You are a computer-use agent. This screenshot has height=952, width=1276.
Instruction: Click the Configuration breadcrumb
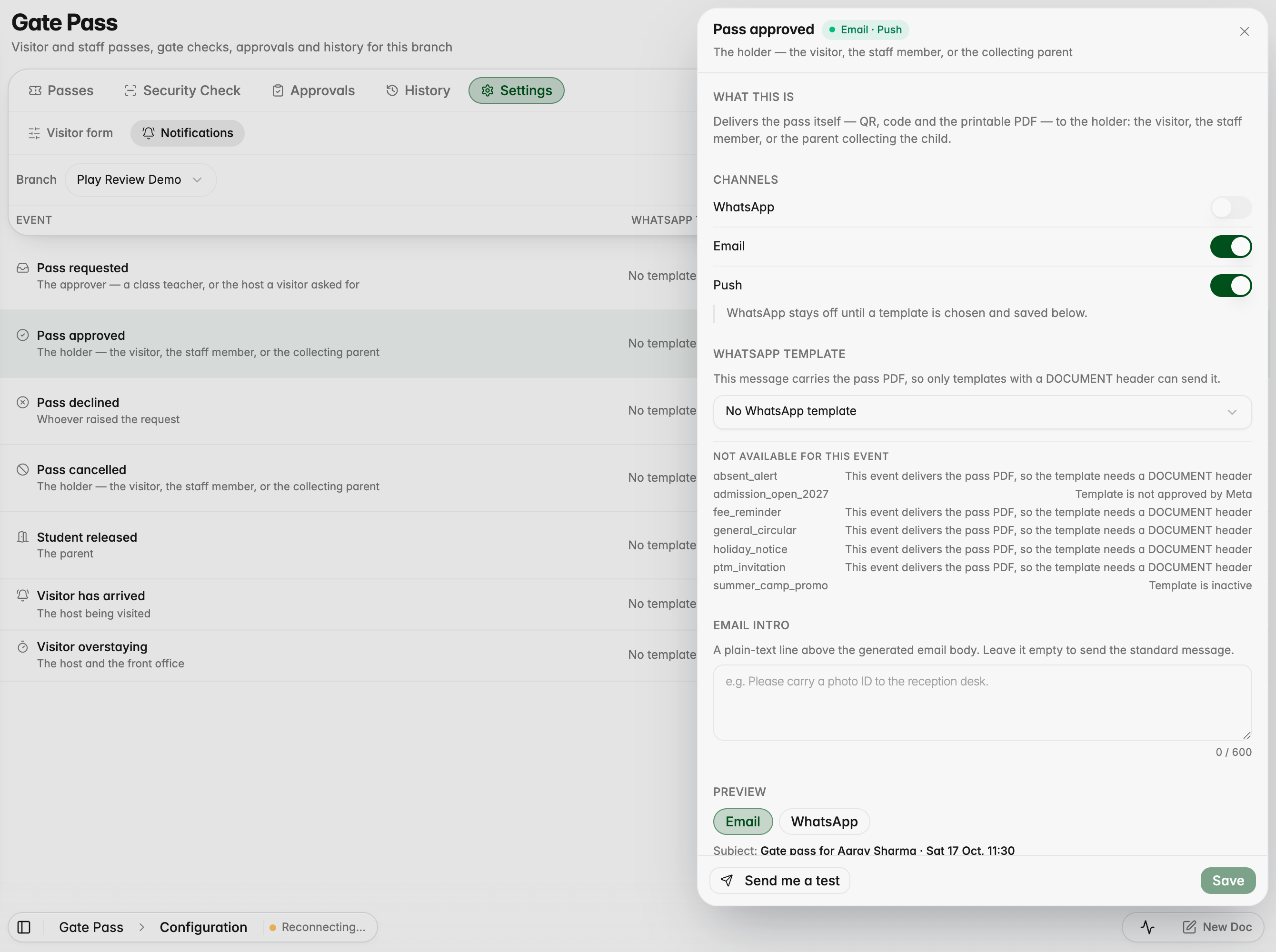(203, 927)
